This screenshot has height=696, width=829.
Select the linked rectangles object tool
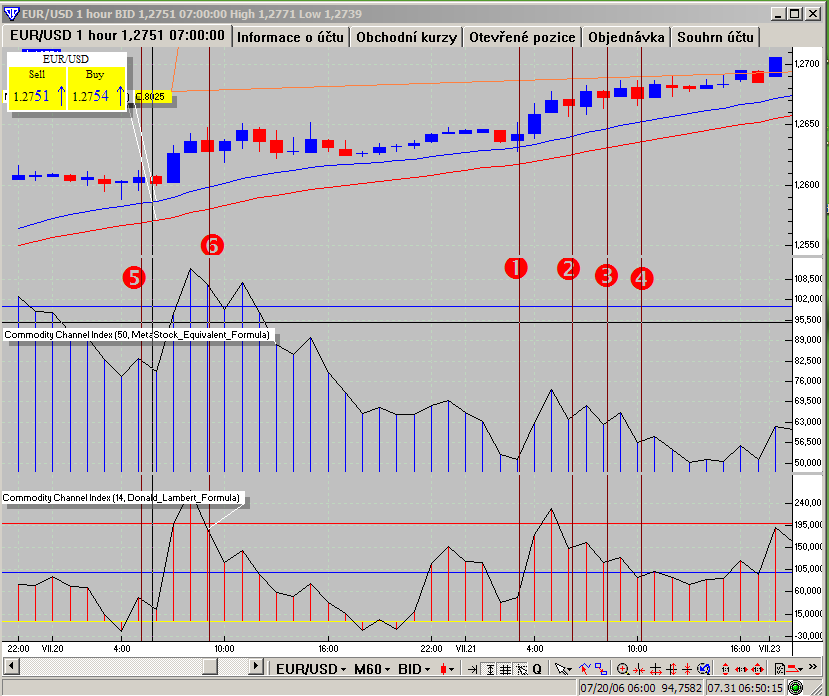(x=601, y=669)
